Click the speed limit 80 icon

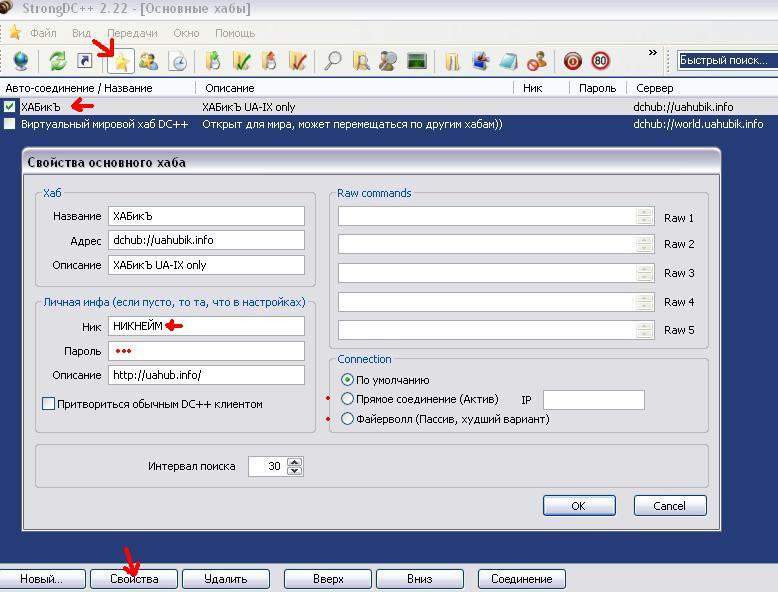point(600,62)
